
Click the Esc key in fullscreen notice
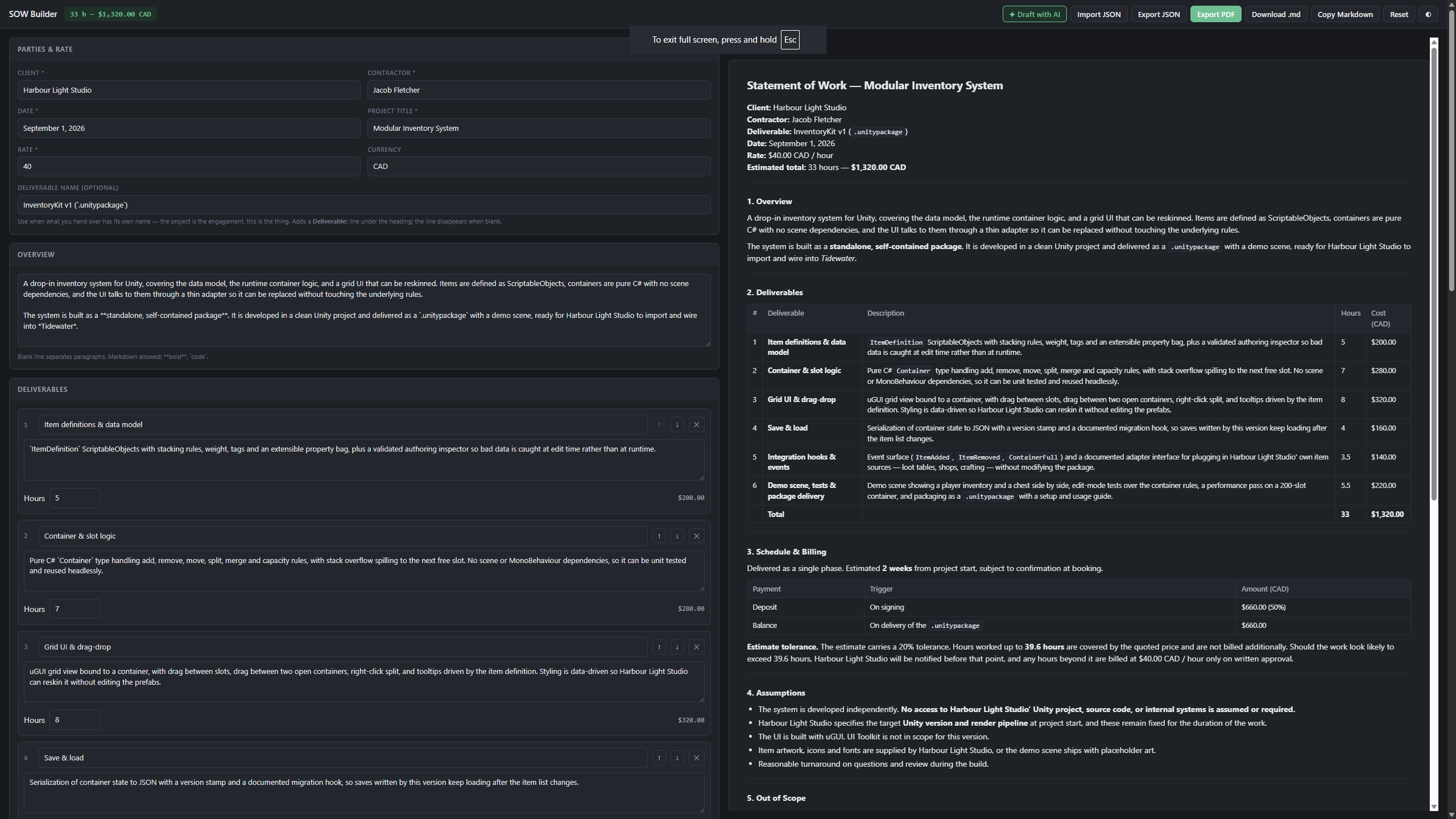(x=790, y=40)
